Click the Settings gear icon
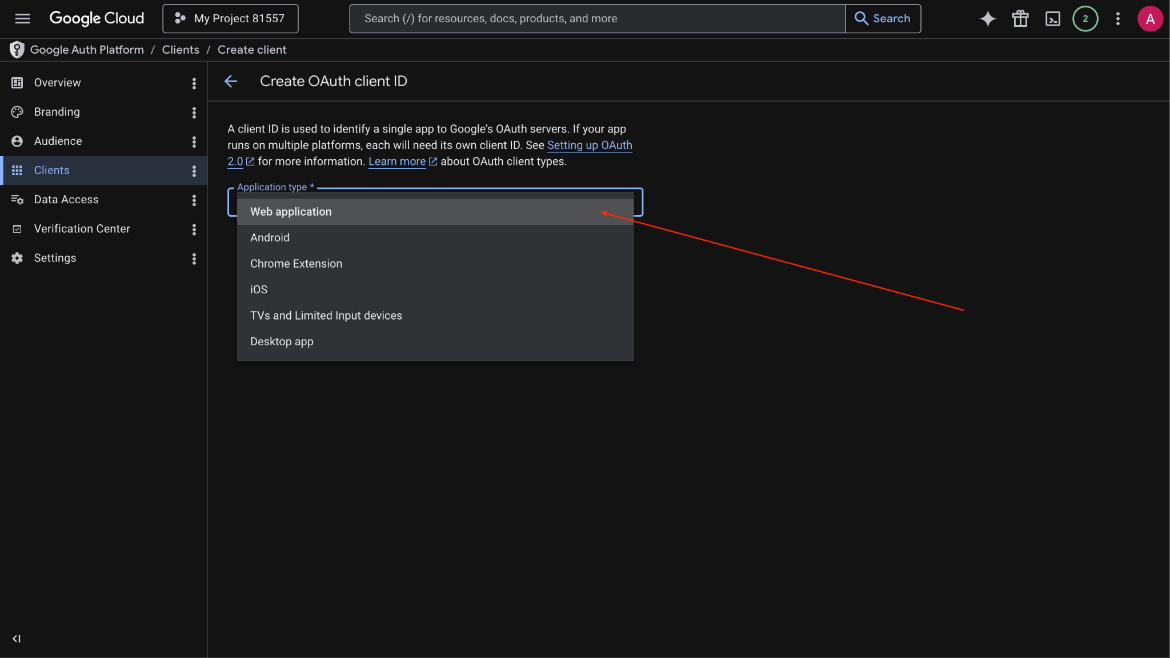The height and width of the screenshot is (658, 1170). point(17,258)
